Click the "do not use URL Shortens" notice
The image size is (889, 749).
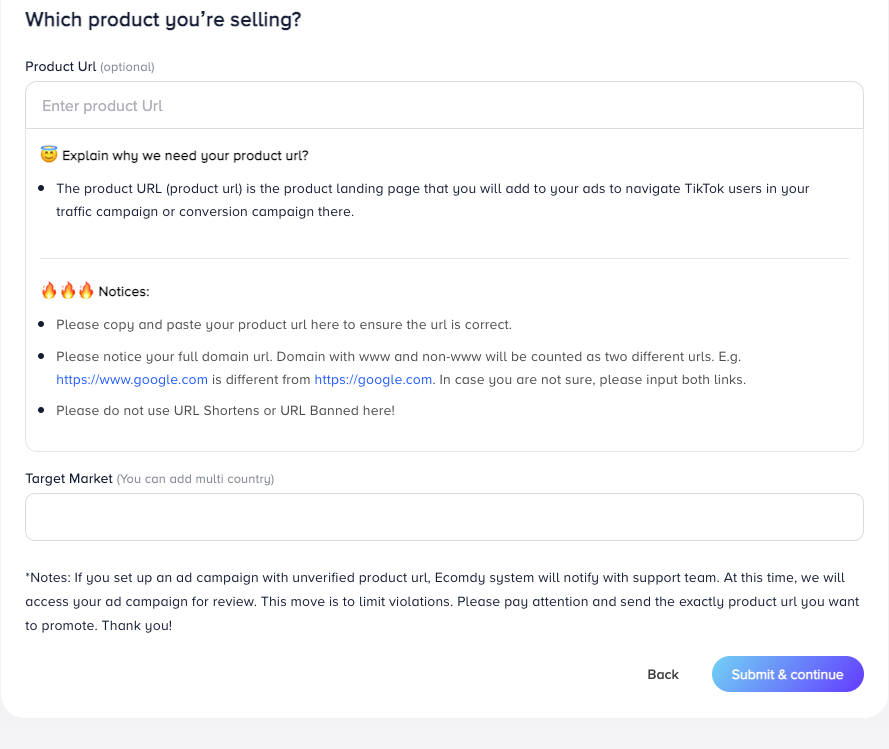[x=225, y=411]
